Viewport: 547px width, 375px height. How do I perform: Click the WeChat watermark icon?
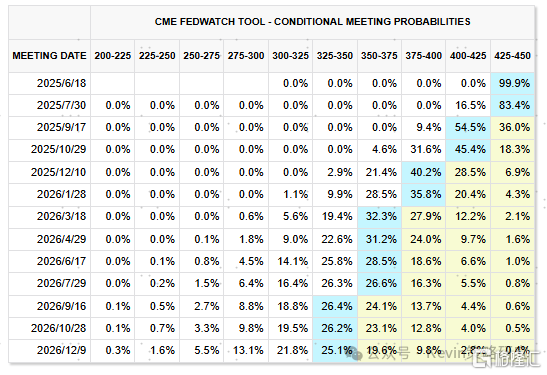coord(356,354)
